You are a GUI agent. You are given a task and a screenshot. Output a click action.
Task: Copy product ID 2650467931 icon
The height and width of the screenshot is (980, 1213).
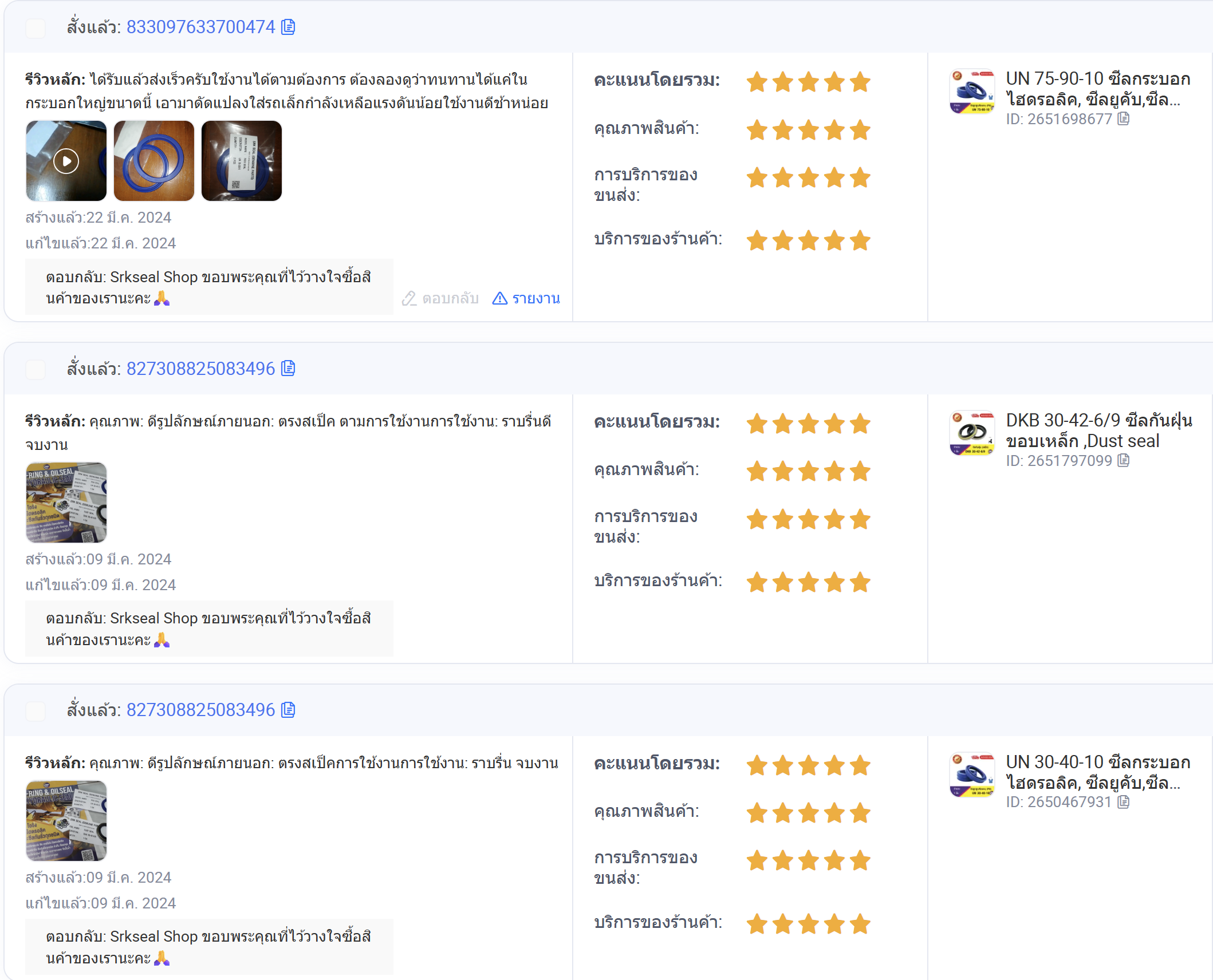tap(1124, 802)
